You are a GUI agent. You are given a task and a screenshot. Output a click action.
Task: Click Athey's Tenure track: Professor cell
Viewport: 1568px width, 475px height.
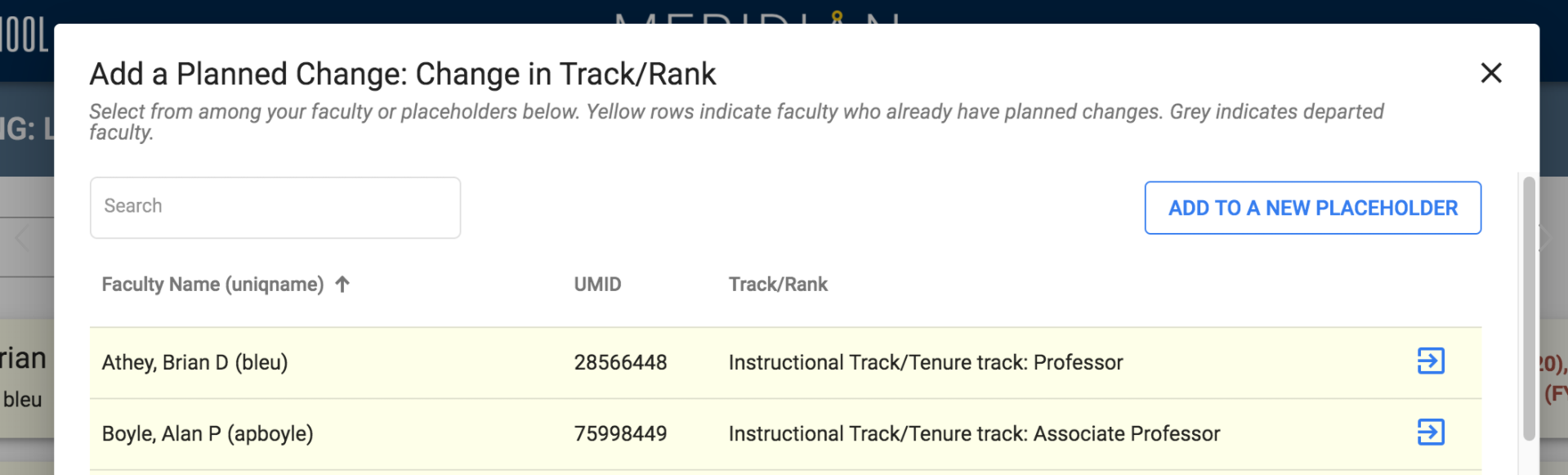click(926, 362)
